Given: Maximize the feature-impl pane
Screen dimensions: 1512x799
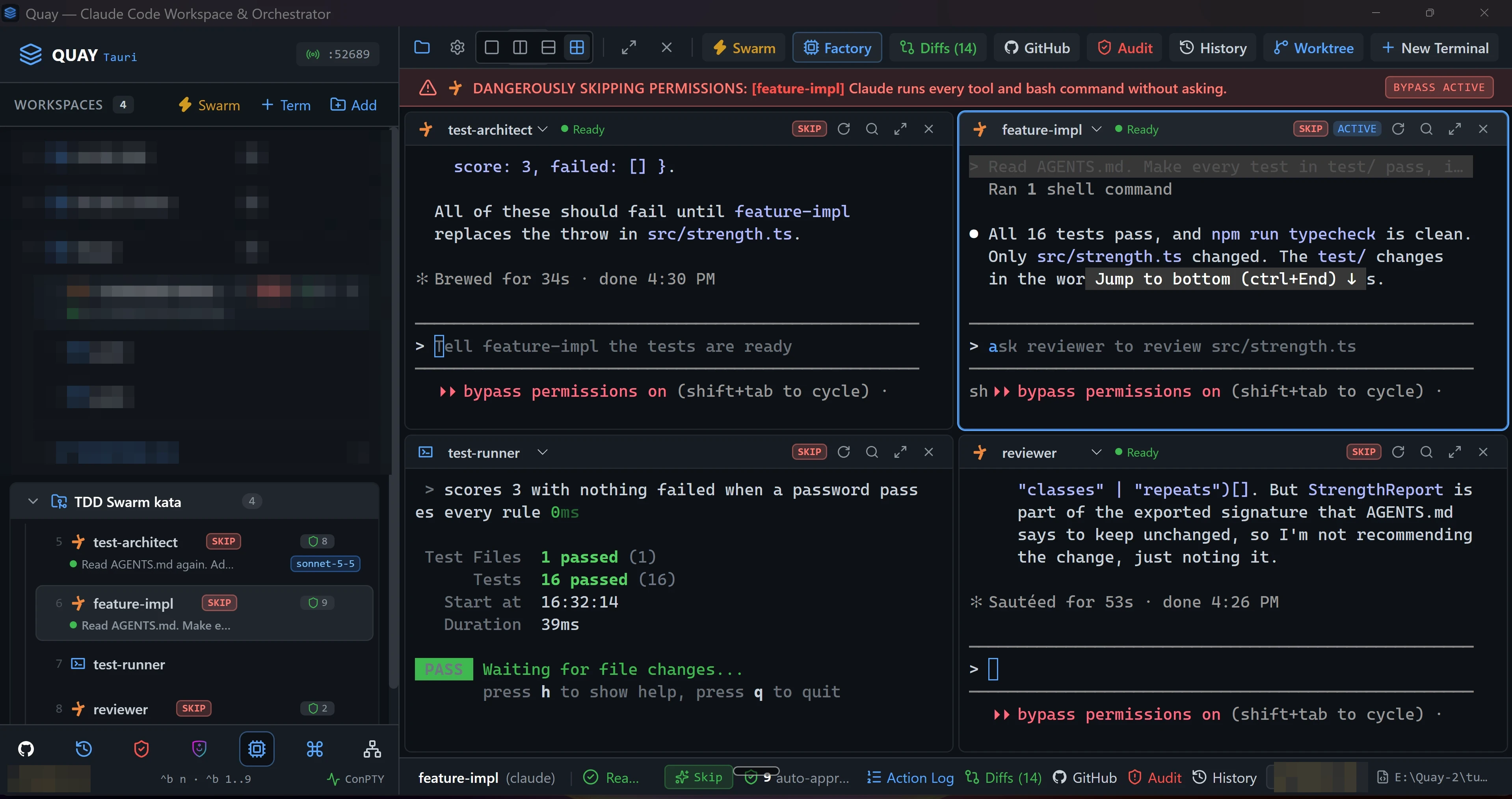Looking at the screenshot, I should click(1454, 129).
